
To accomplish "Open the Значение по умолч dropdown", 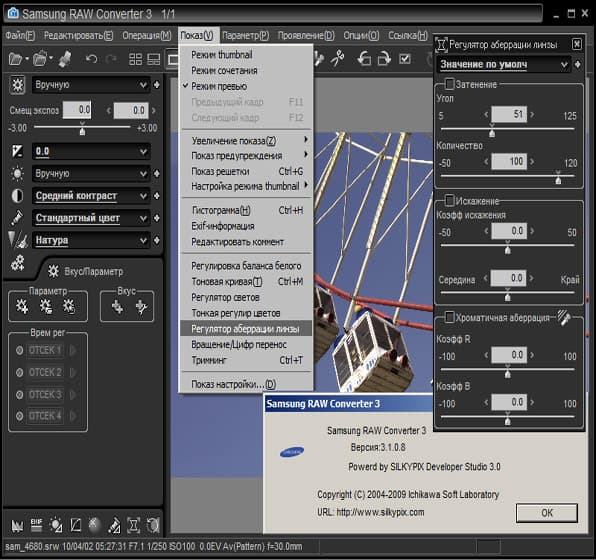I will click(503, 65).
